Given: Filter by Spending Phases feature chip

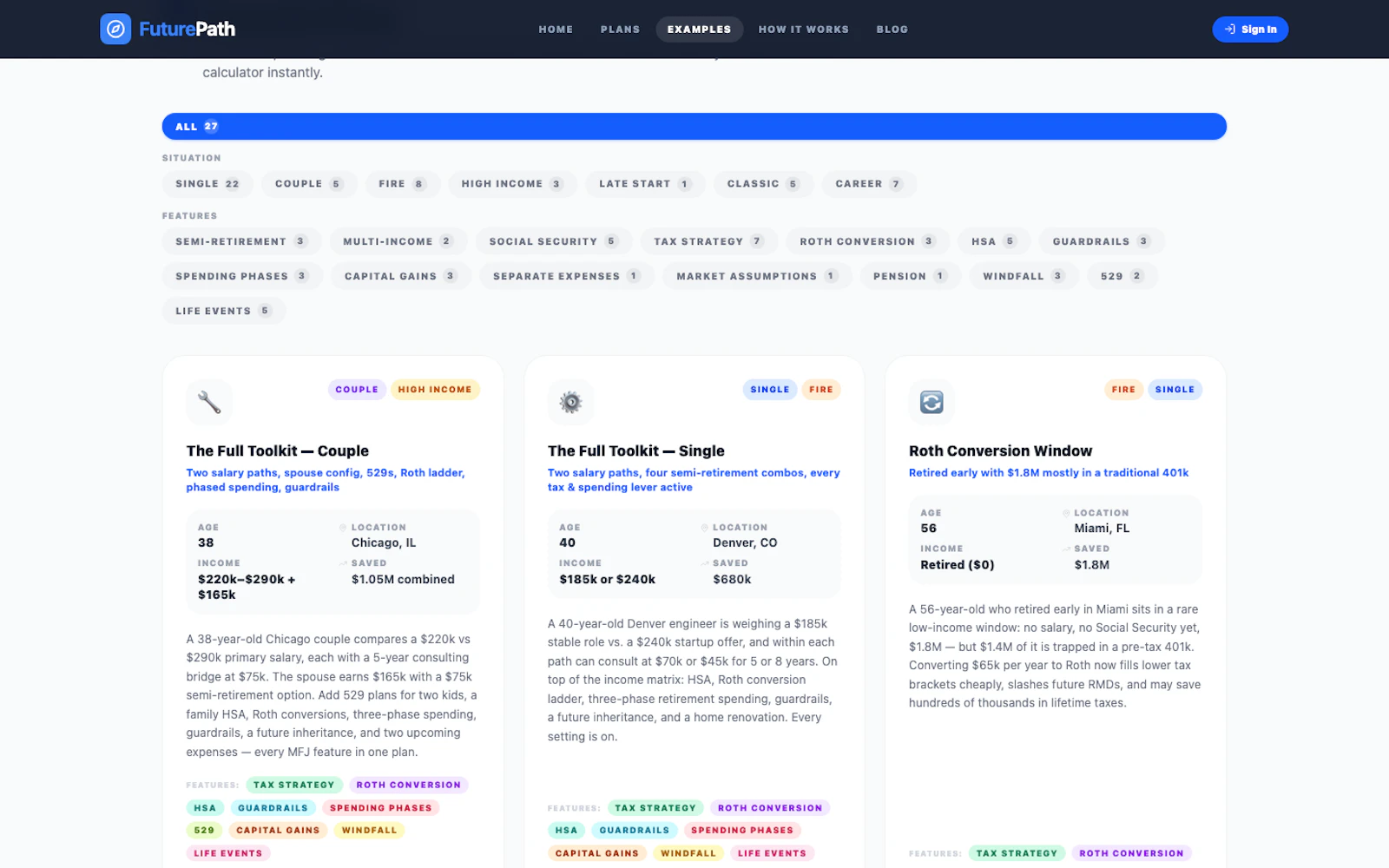Looking at the screenshot, I should tap(241, 276).
